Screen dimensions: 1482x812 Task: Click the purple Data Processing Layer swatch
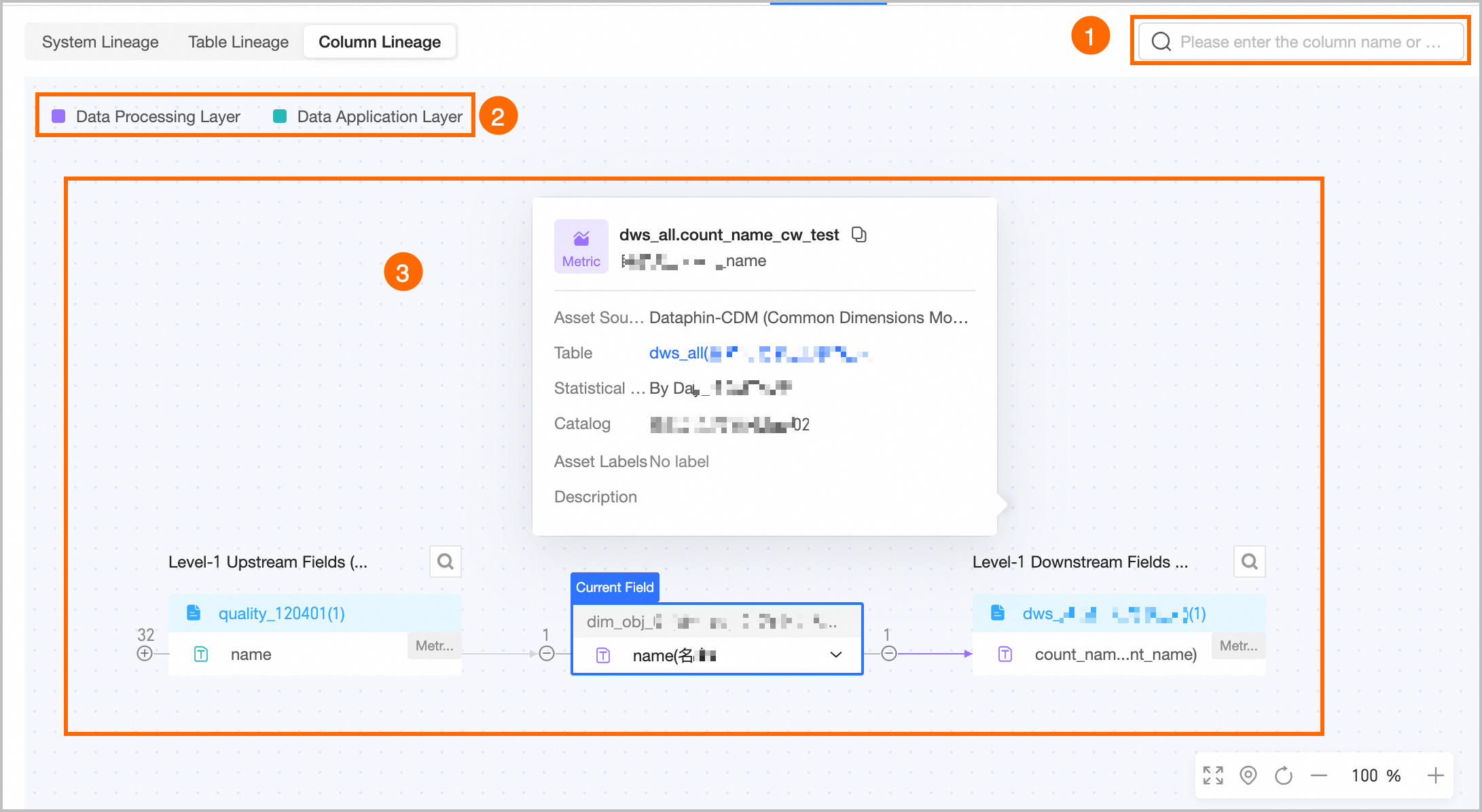point(59,116)
